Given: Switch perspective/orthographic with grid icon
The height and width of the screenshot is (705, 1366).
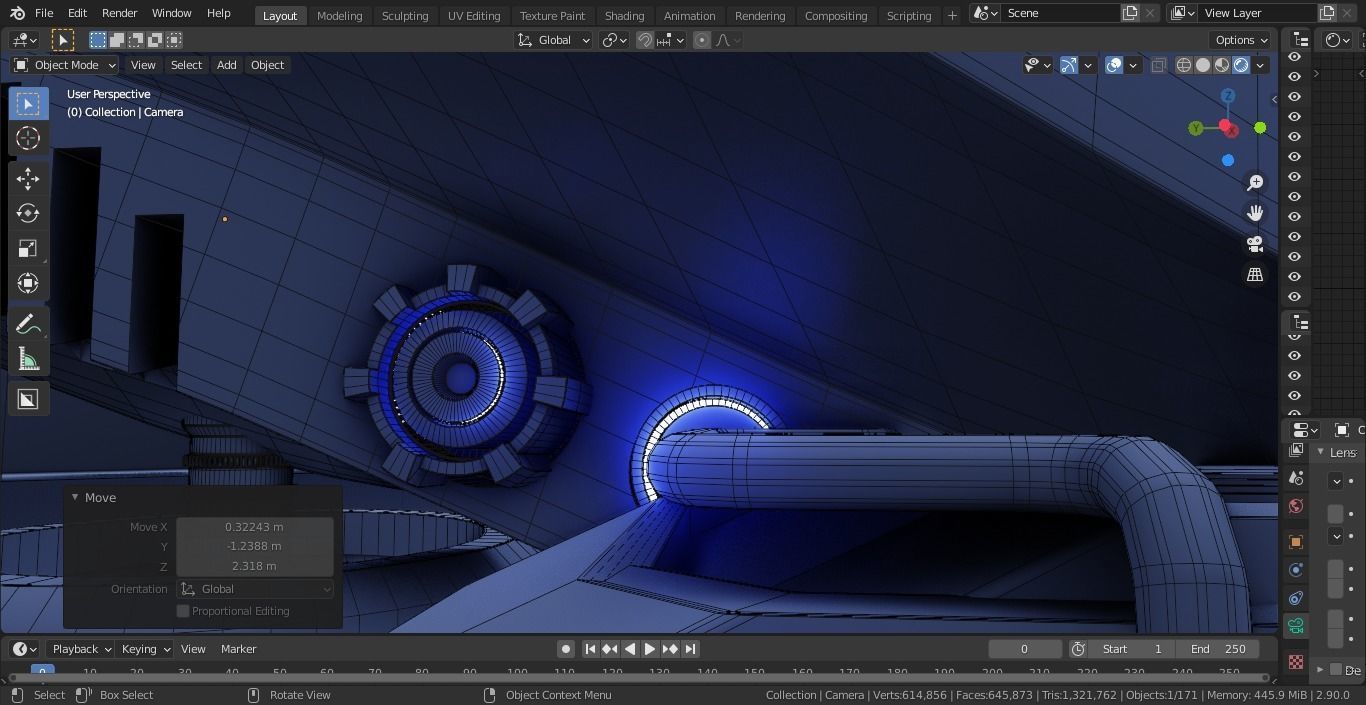Looking at the screenshot, I should point(1255,275).
